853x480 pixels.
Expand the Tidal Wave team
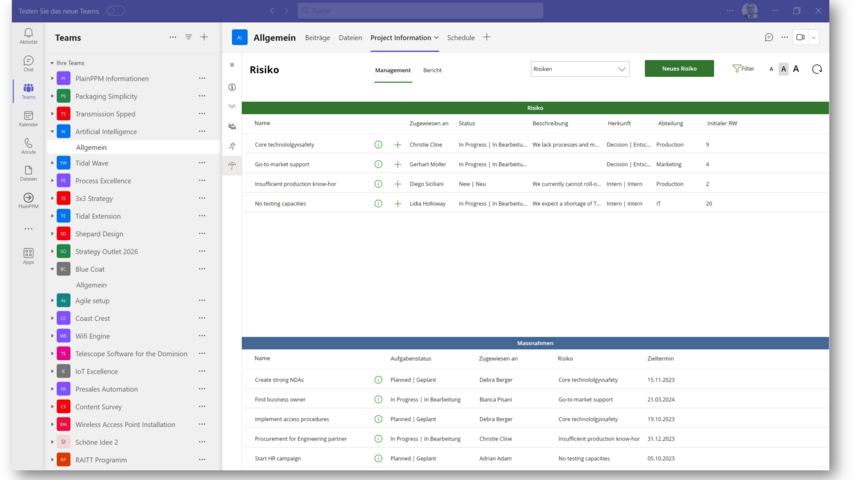(x=52, y=163)
